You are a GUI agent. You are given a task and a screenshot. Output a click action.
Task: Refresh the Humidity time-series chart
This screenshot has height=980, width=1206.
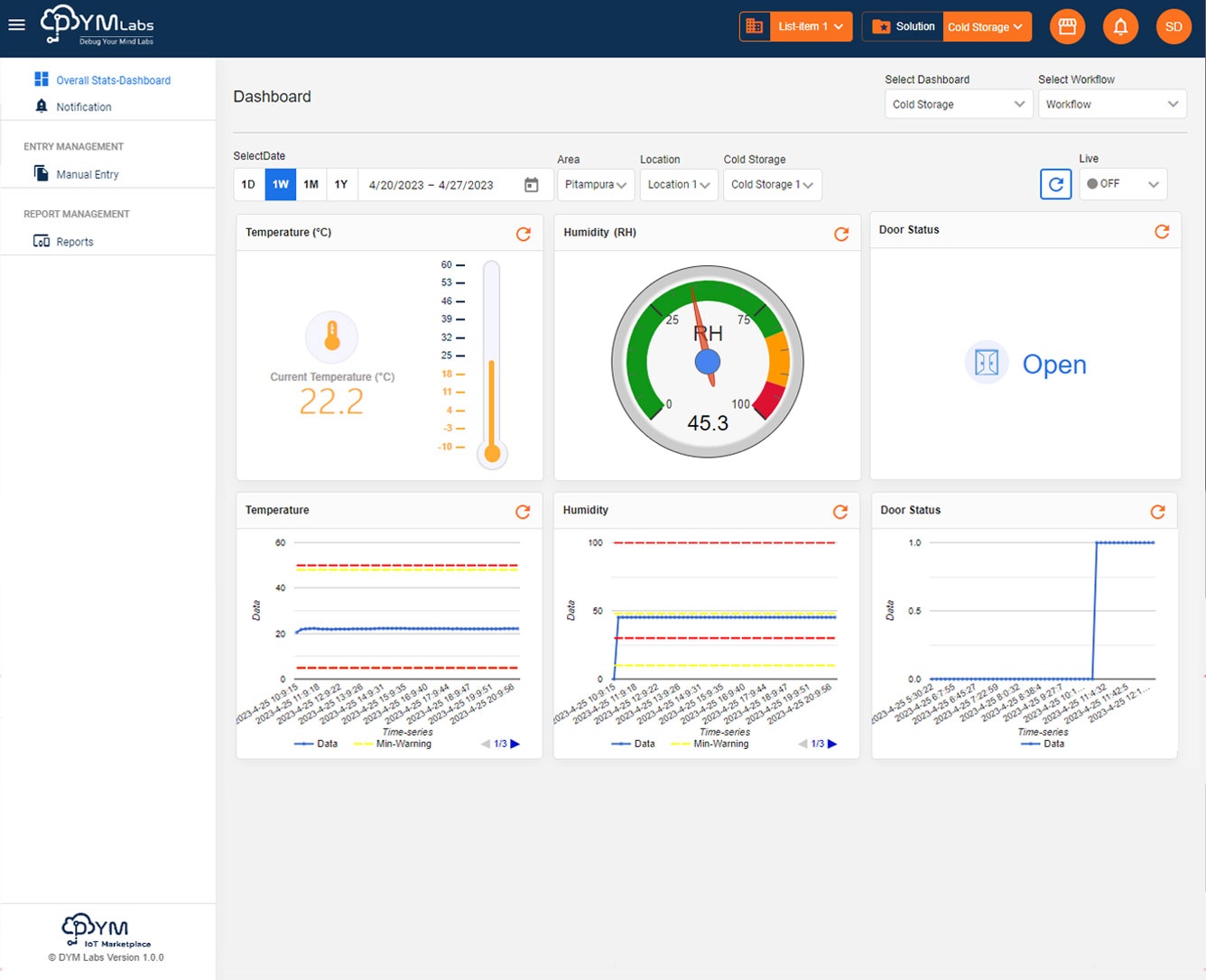coord(840,512)
